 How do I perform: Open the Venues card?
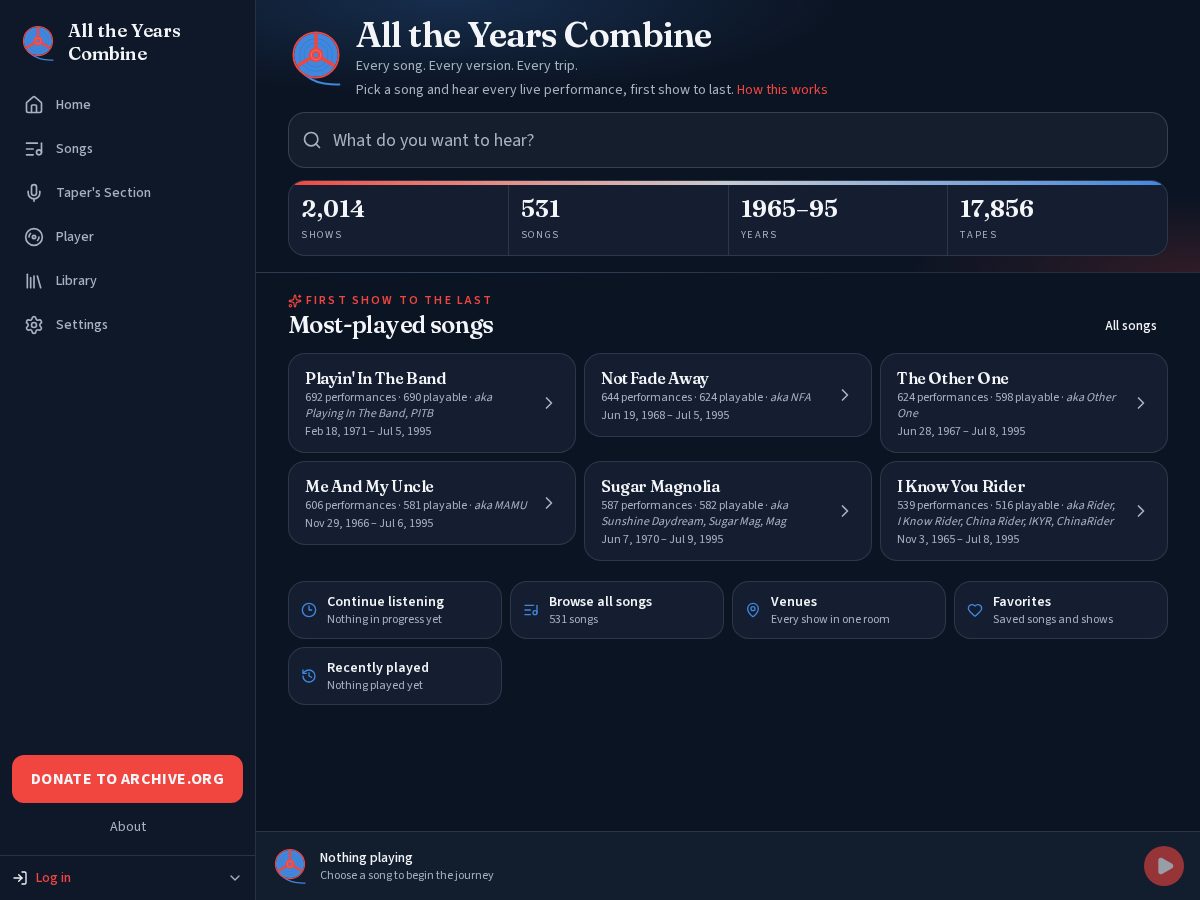coord(839,610)
